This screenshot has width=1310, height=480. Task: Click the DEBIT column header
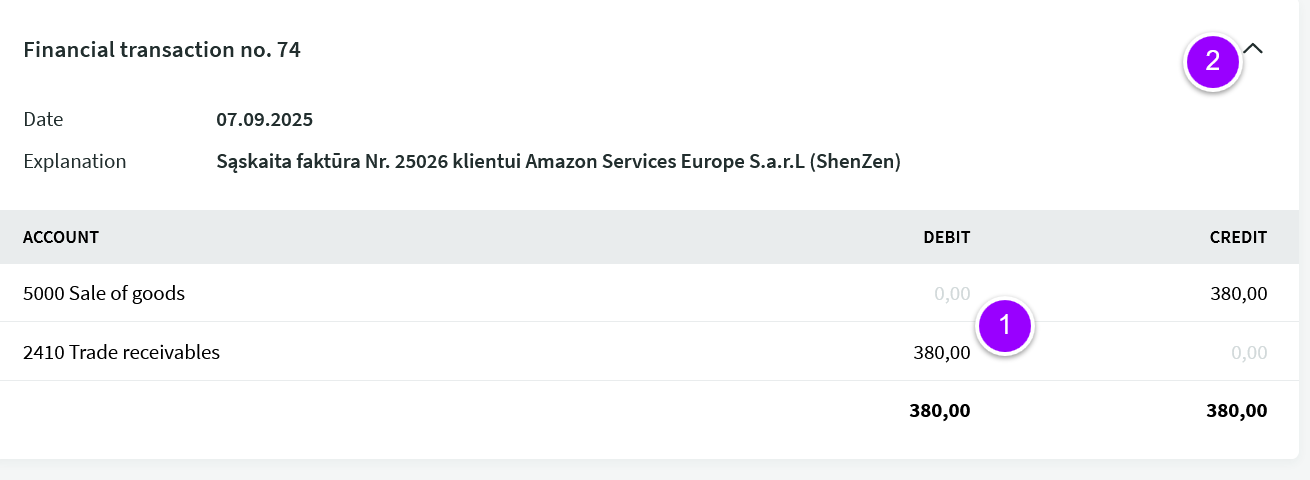946,237
